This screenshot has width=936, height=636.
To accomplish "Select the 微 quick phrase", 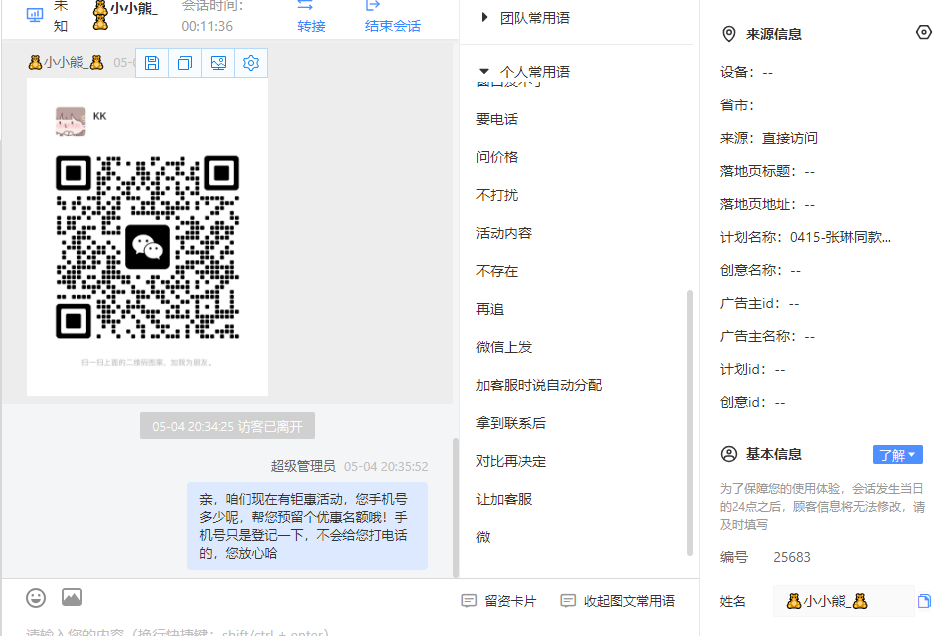I will click(483, 537).
